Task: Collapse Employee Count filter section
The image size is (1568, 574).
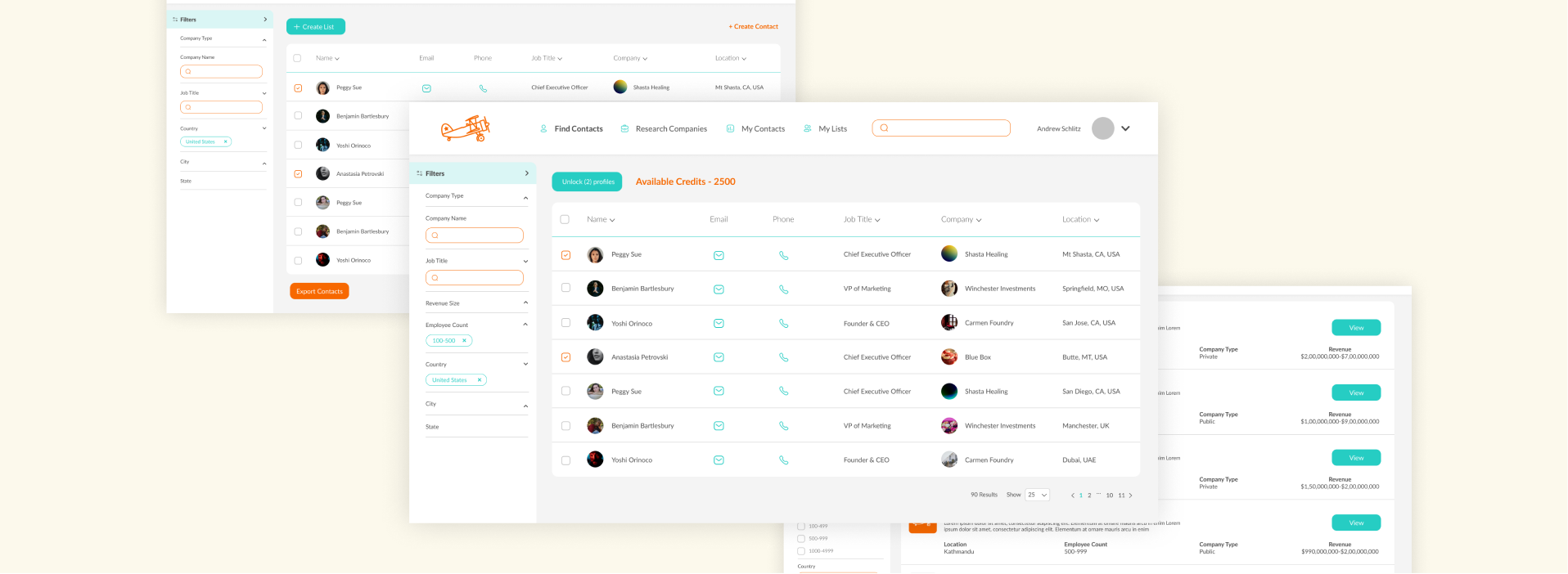Action: pos(525,324)
